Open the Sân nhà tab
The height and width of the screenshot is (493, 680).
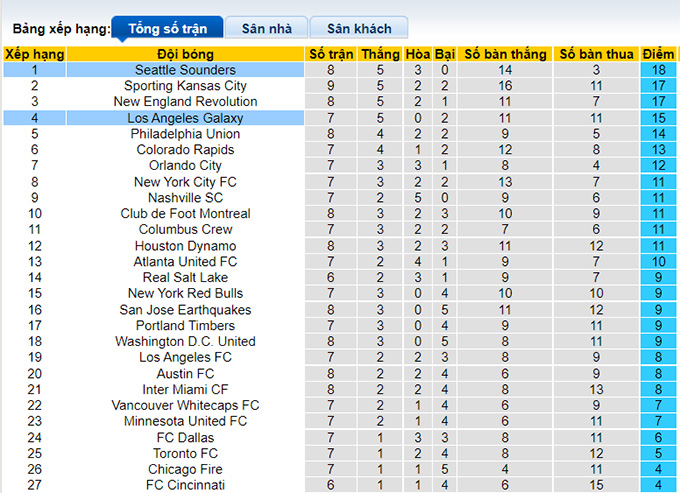click(265, 28)
